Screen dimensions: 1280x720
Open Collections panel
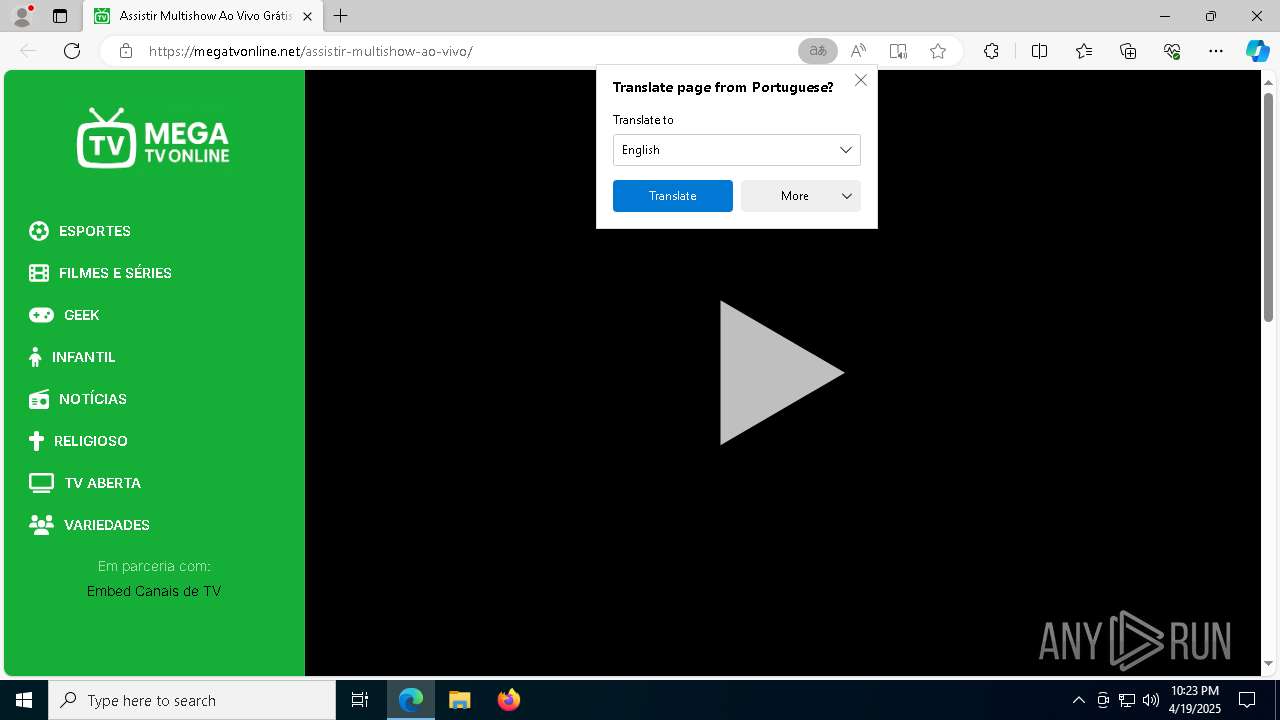[1128, 51]
